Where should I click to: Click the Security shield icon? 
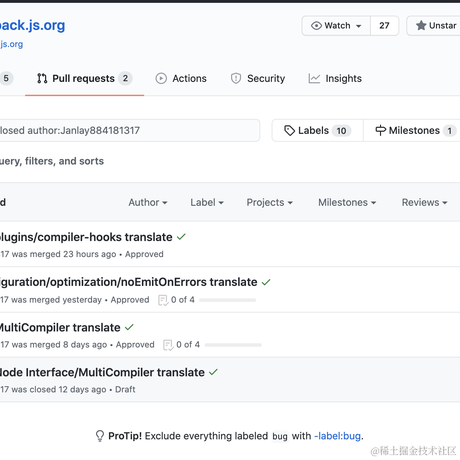coord(236,79)
